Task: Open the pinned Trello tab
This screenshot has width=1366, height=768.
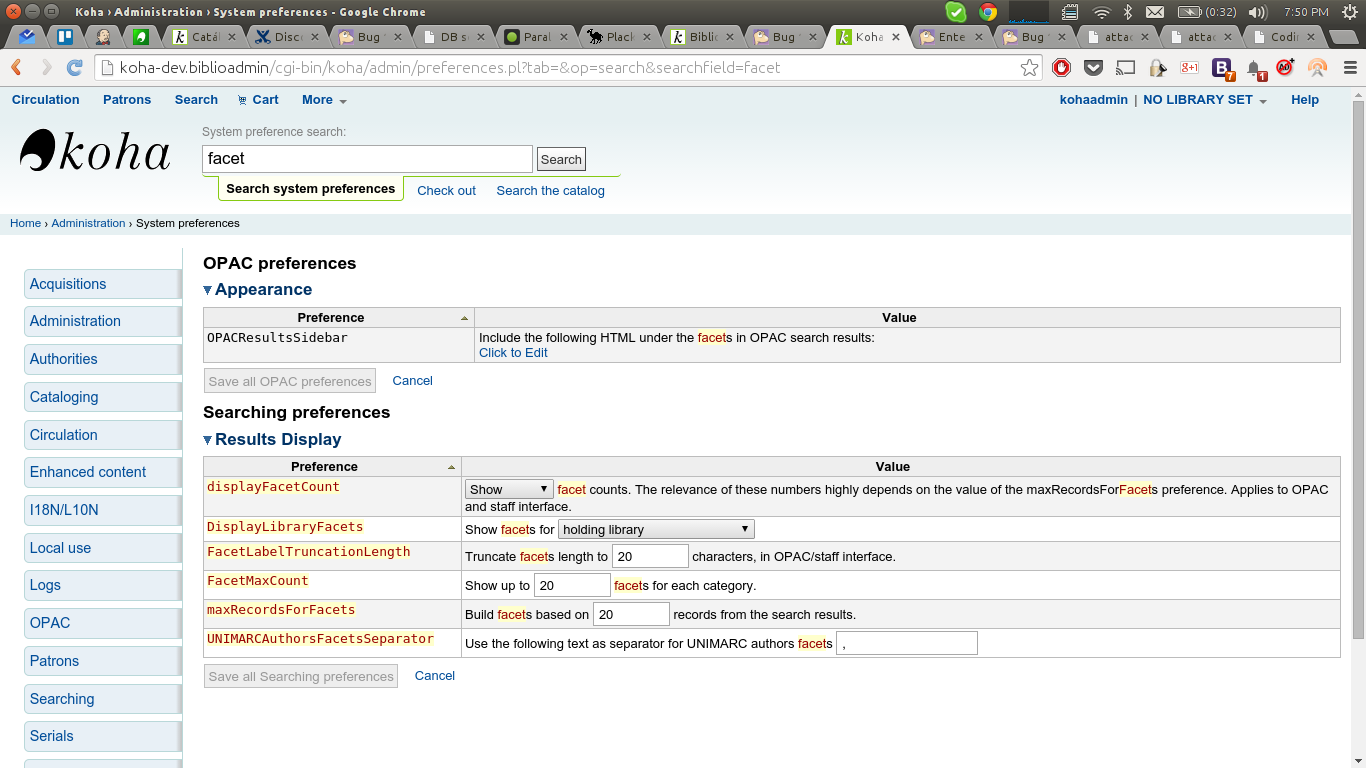Action: 65,37
